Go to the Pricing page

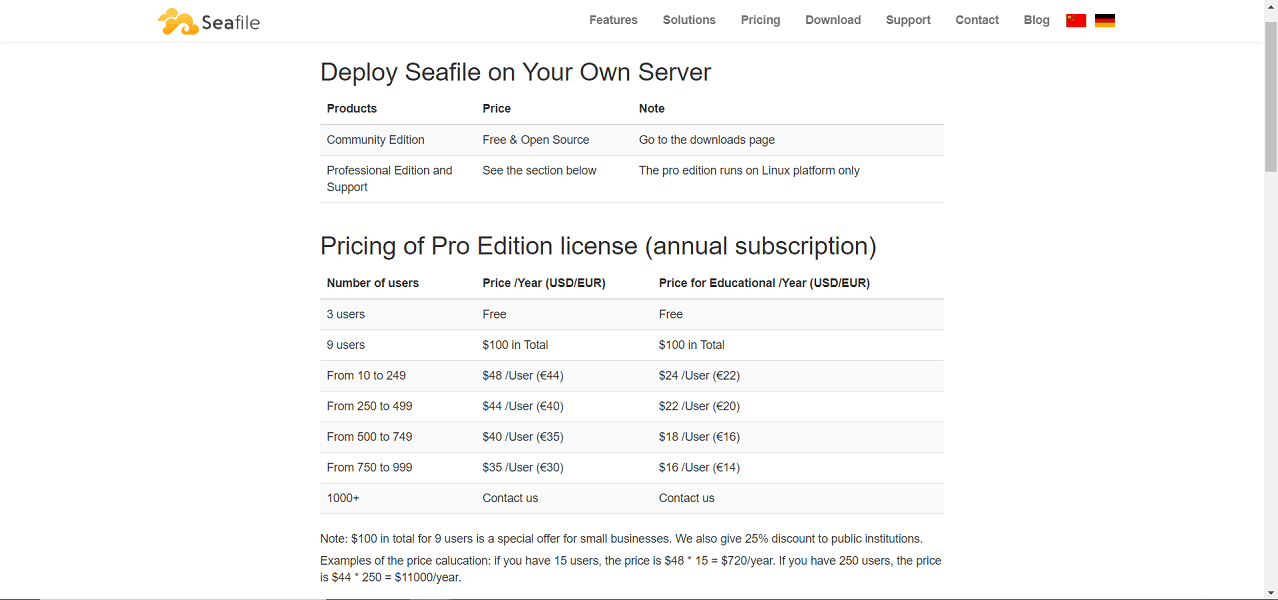pyautogui.click(x=760, y=20)
